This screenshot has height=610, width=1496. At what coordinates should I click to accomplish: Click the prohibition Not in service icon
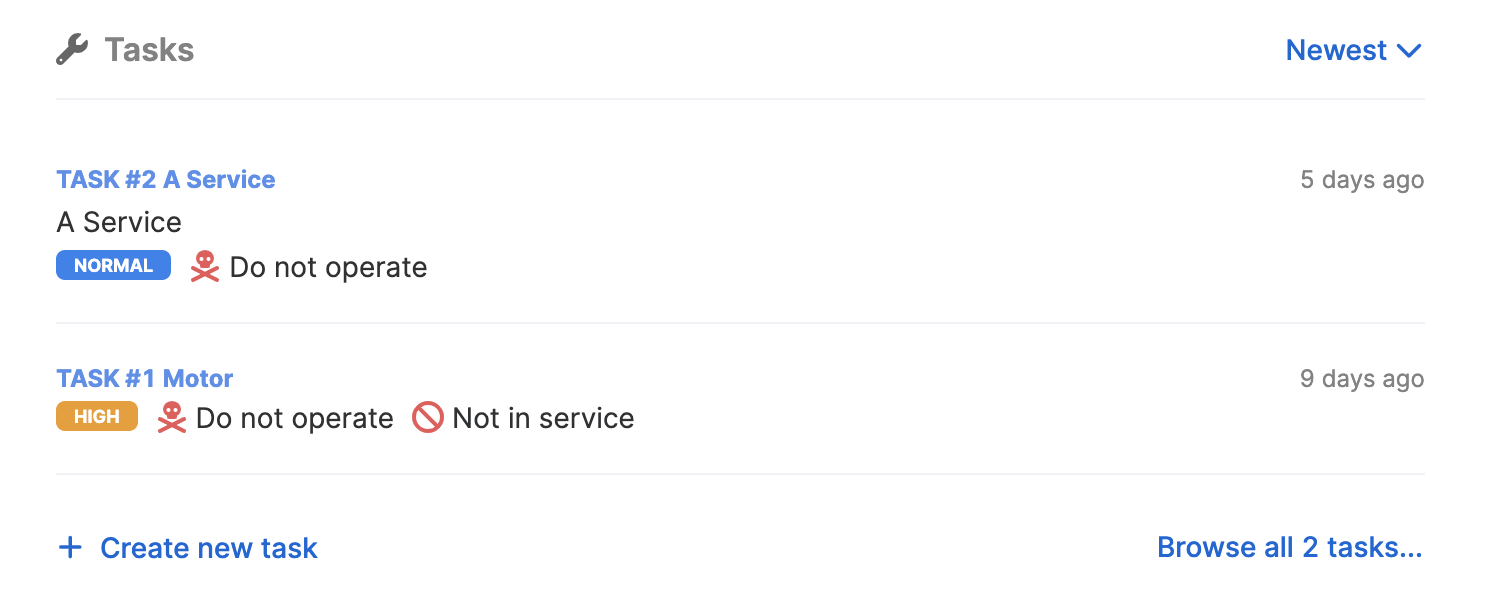click(428, 417)
